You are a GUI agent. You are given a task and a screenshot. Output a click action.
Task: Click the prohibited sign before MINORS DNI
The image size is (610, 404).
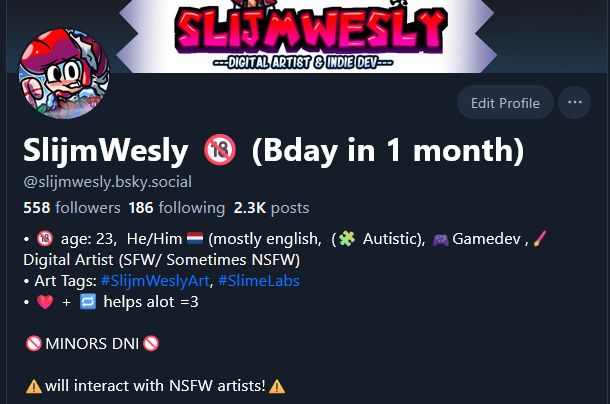pos(33,344)
